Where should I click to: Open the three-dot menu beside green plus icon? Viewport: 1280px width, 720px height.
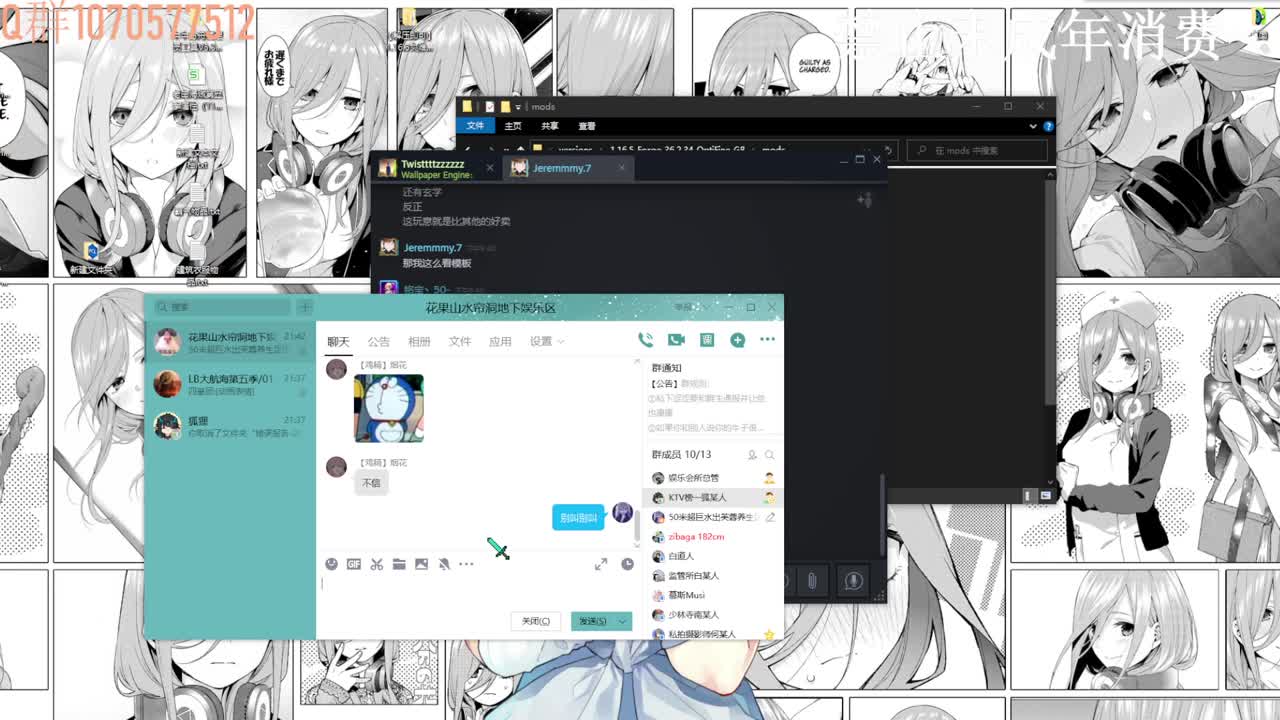tap(767, 340)
